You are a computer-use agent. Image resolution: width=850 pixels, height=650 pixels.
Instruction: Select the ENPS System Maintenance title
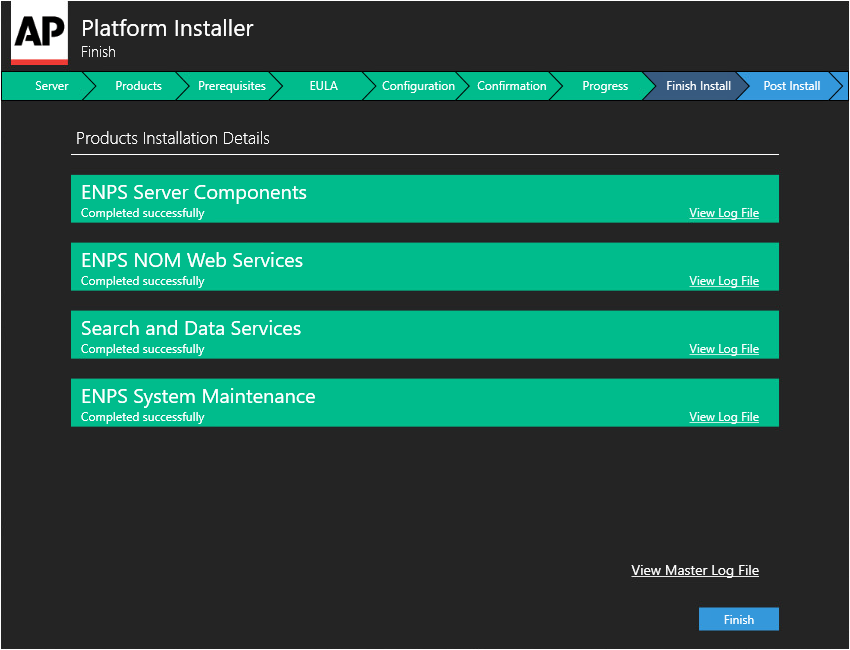pos(198,396)
